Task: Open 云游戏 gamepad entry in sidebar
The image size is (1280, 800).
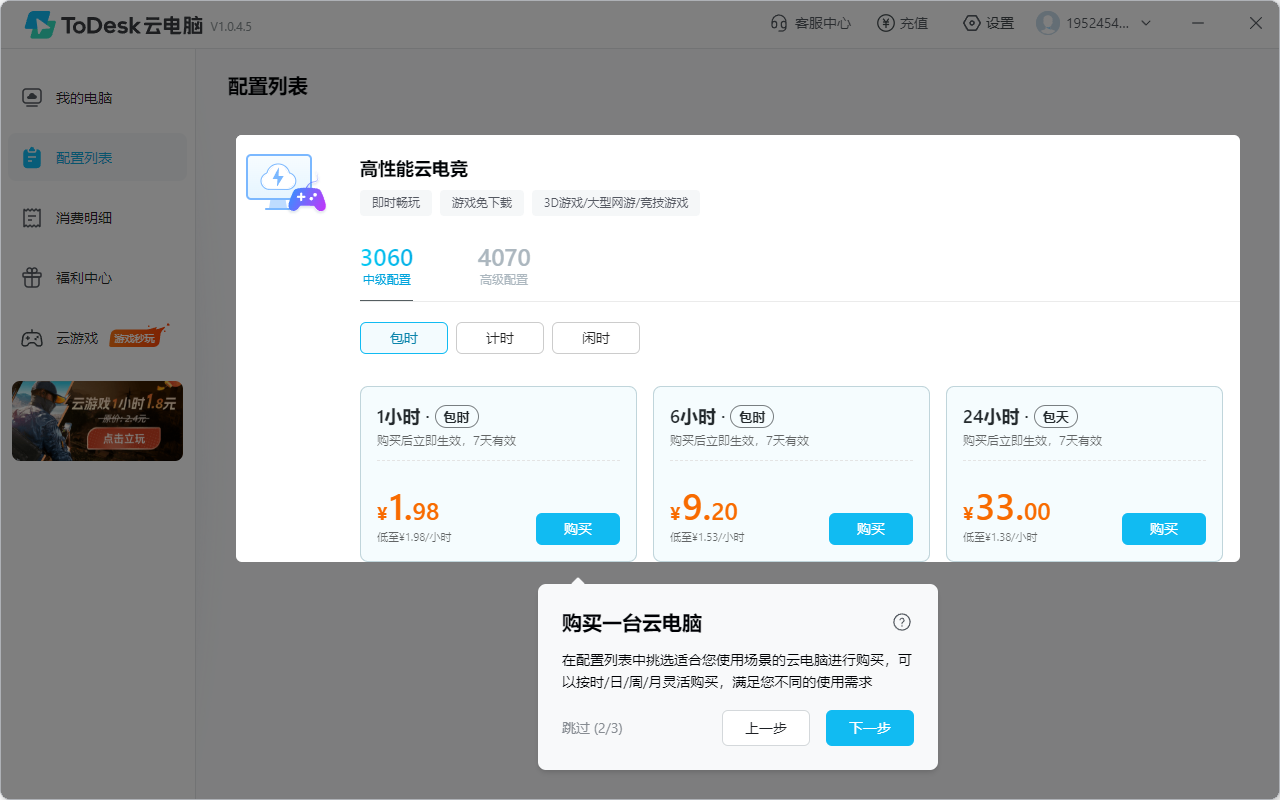Action: click(x=33, y=338)
